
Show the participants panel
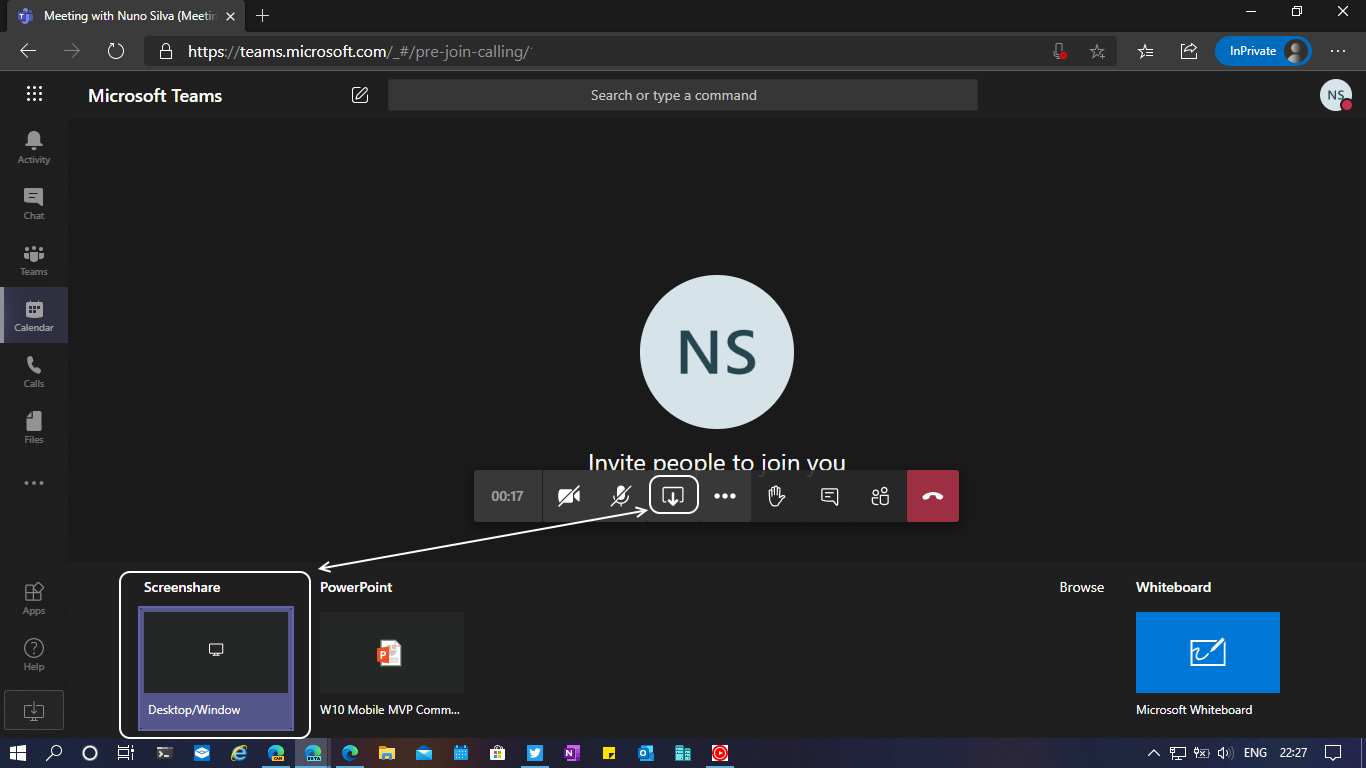[x=880, y=496]
